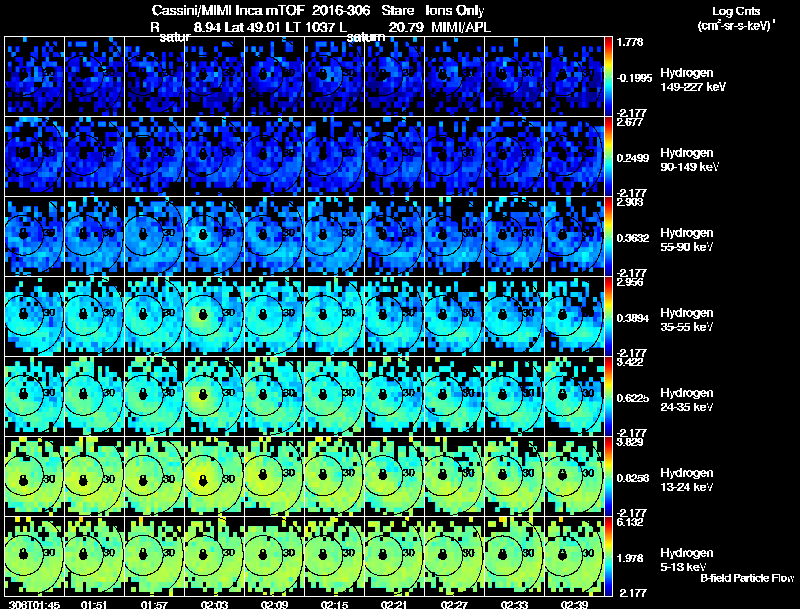The height and width of the screenshot is (609, 800).
Task: Click the 'B-field Particle Flow' caption
Action: point(747,578)
